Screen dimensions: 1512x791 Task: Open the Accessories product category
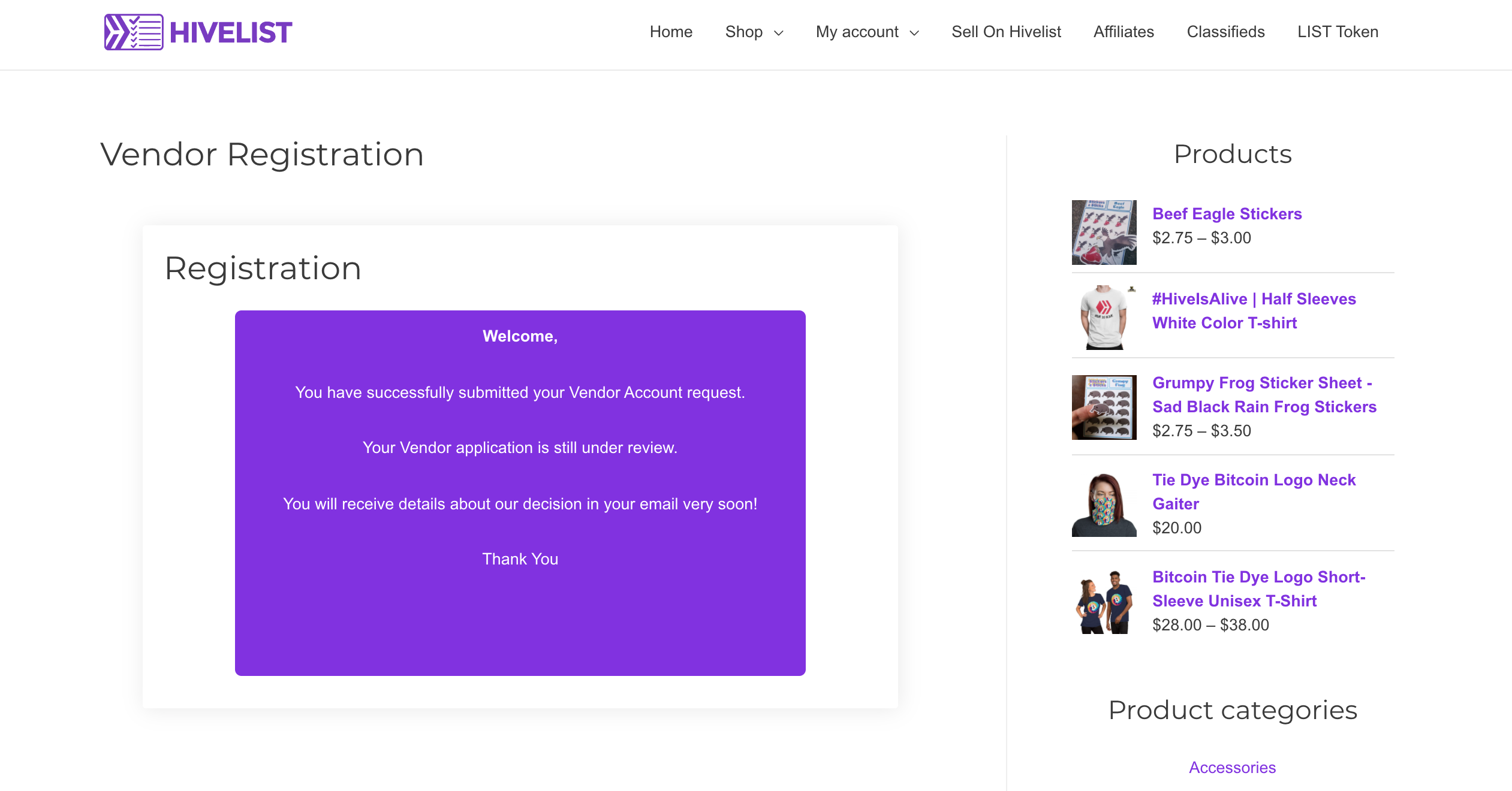[x=1232, y=768]
